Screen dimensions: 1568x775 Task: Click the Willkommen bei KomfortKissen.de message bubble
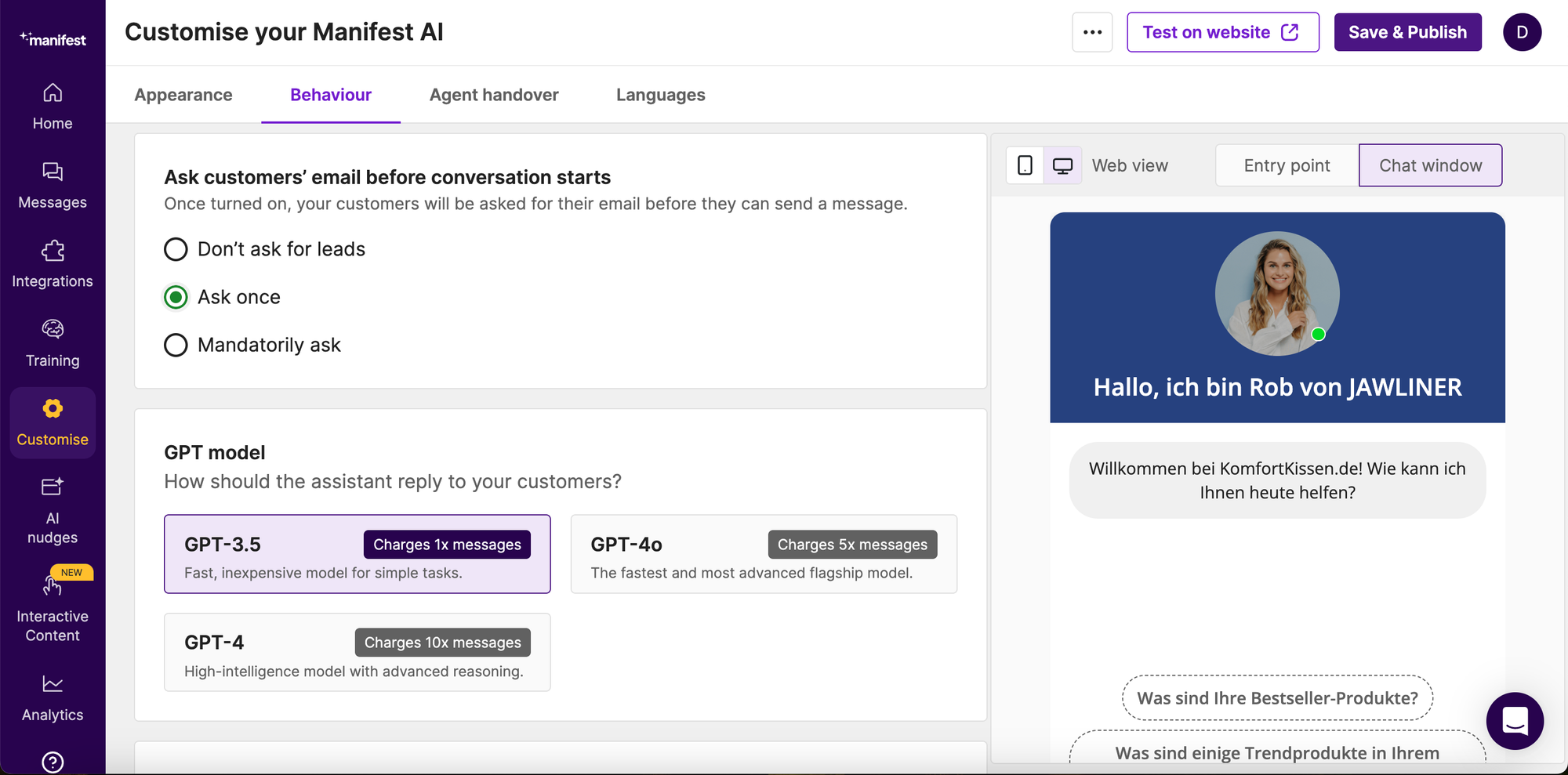(x=1278, y=480)
